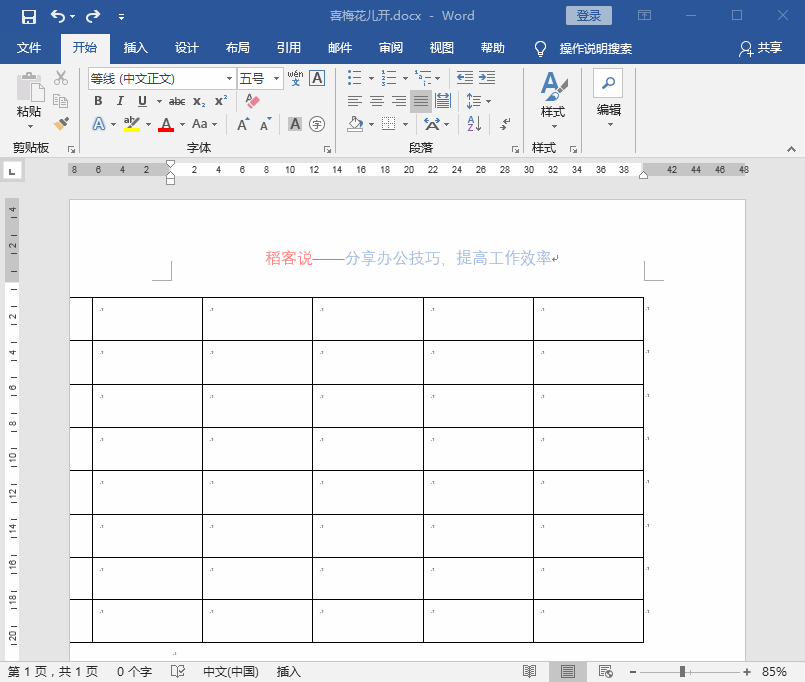The height and width of the screenshot is (682, 805).
Task: Expand the bullets list dropdown arrow
Action: pos(371,79)
